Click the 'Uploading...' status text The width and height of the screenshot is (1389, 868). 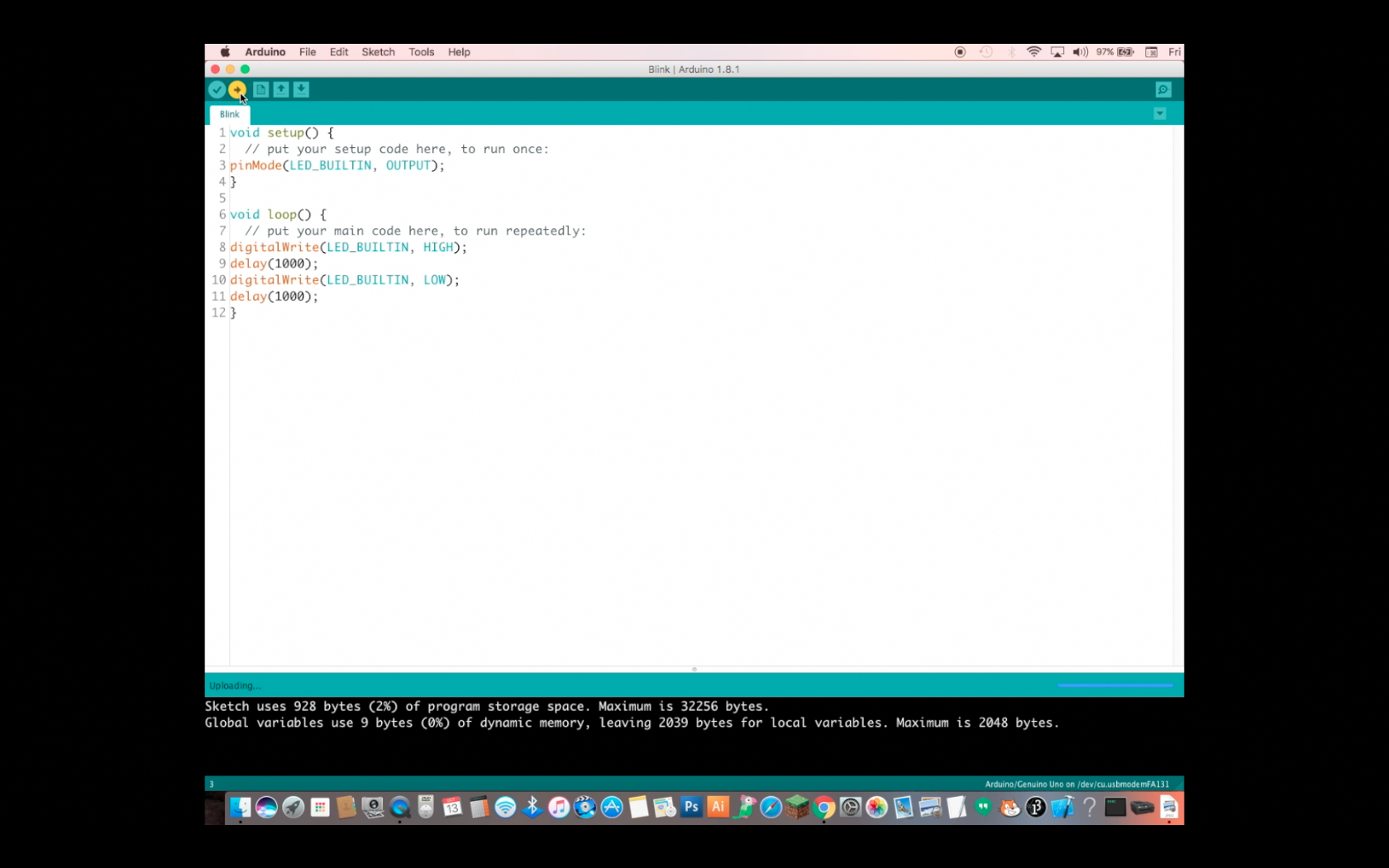[235, 685]
